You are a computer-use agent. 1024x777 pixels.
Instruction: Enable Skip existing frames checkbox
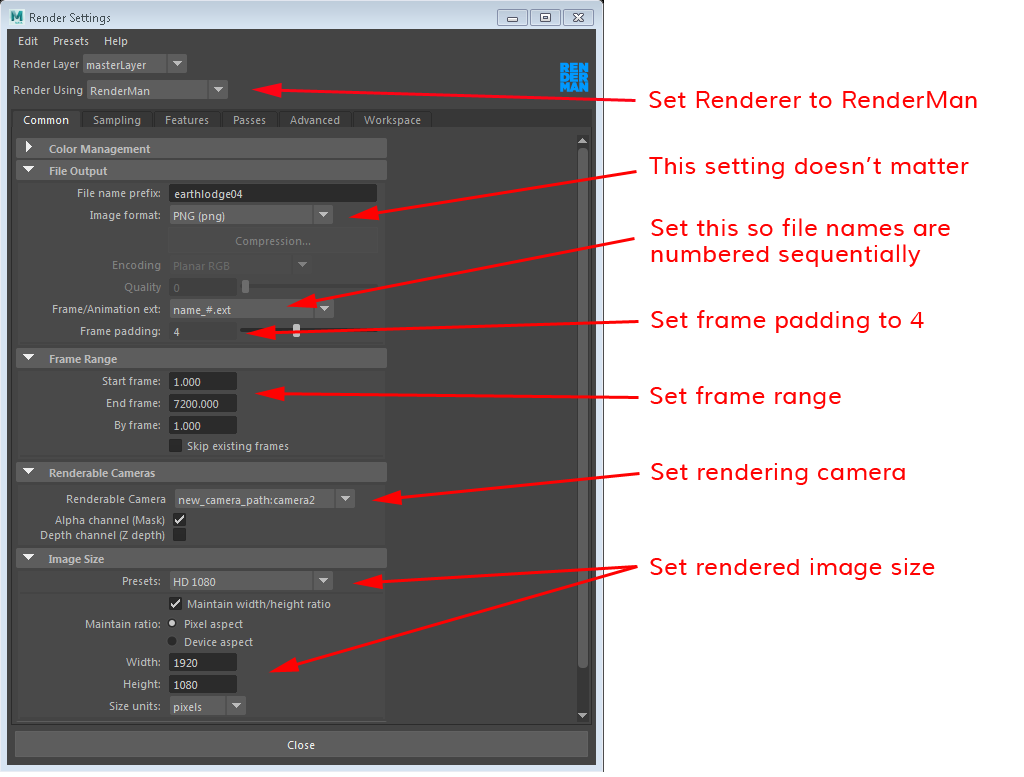point(176,446)
